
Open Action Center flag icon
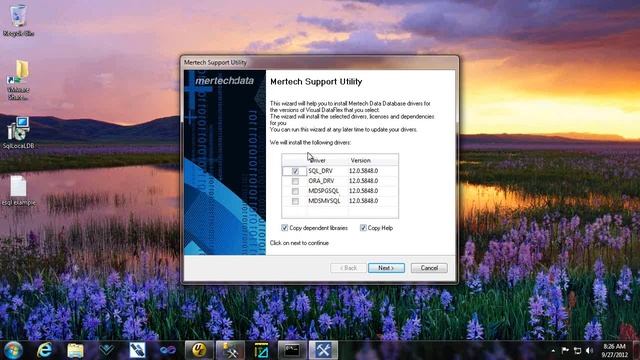[565, 350]
